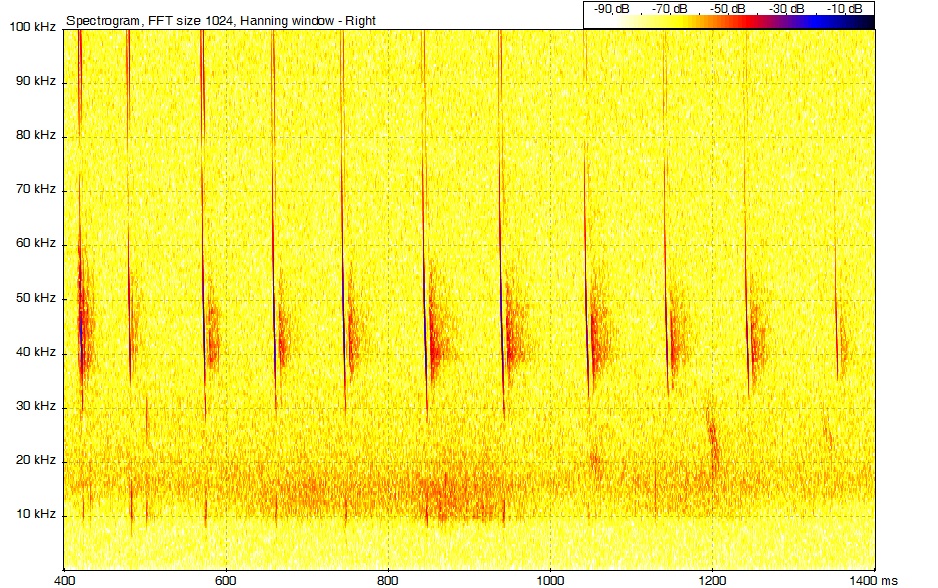Click the 40 kHz axis label

pos(36,352)
